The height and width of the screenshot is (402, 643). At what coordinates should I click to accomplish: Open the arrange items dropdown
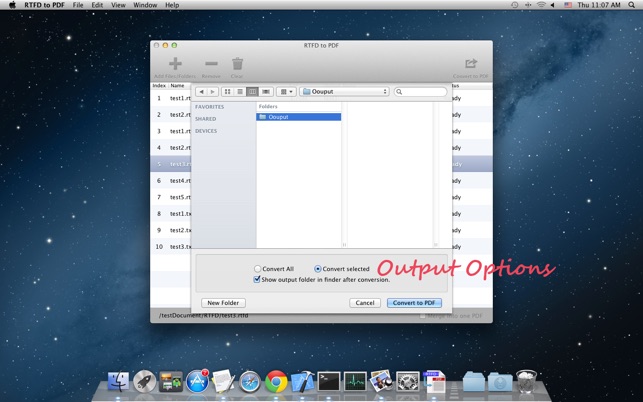[286, 92]
